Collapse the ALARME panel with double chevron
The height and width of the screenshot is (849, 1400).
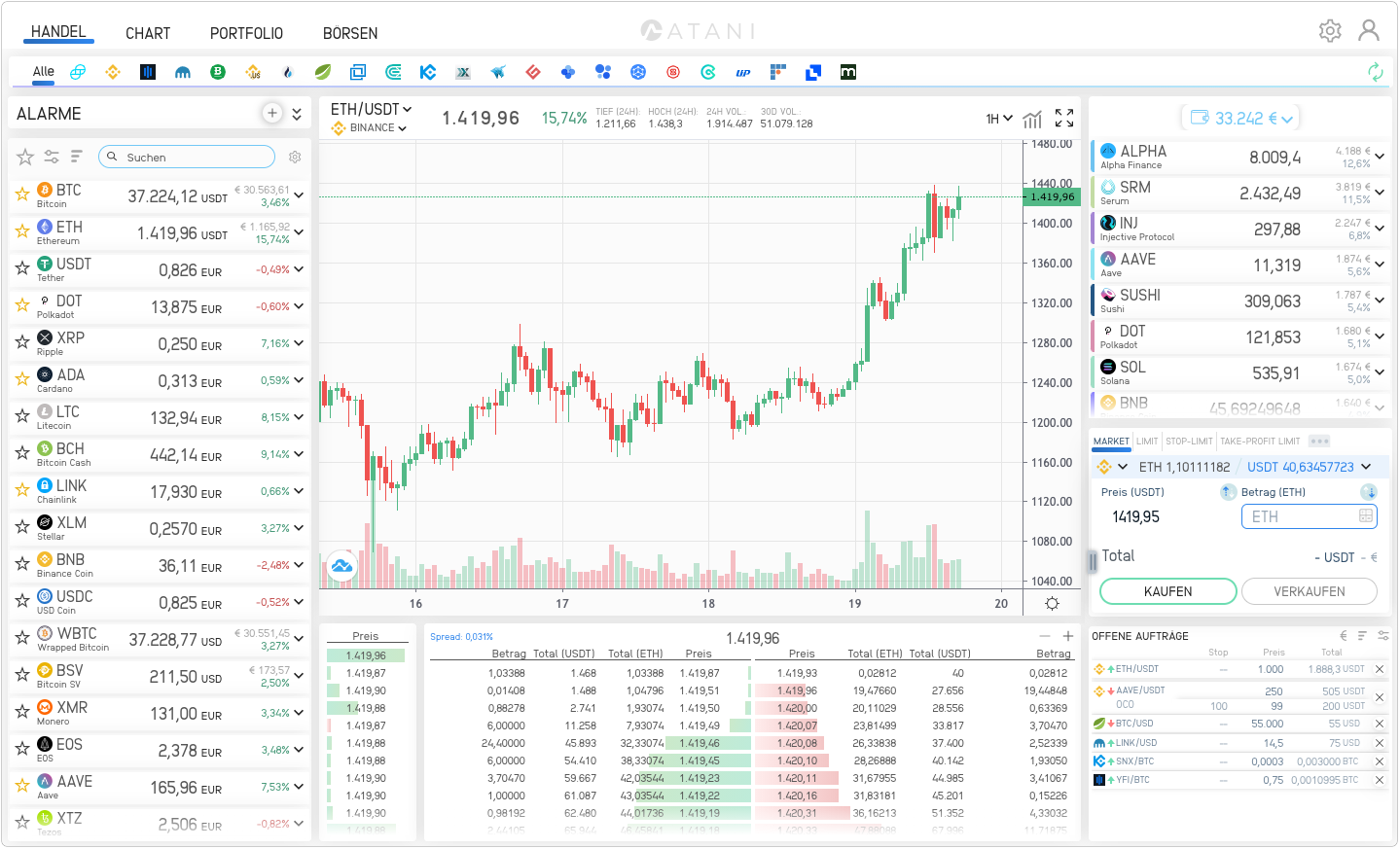(x=297, y=114)
